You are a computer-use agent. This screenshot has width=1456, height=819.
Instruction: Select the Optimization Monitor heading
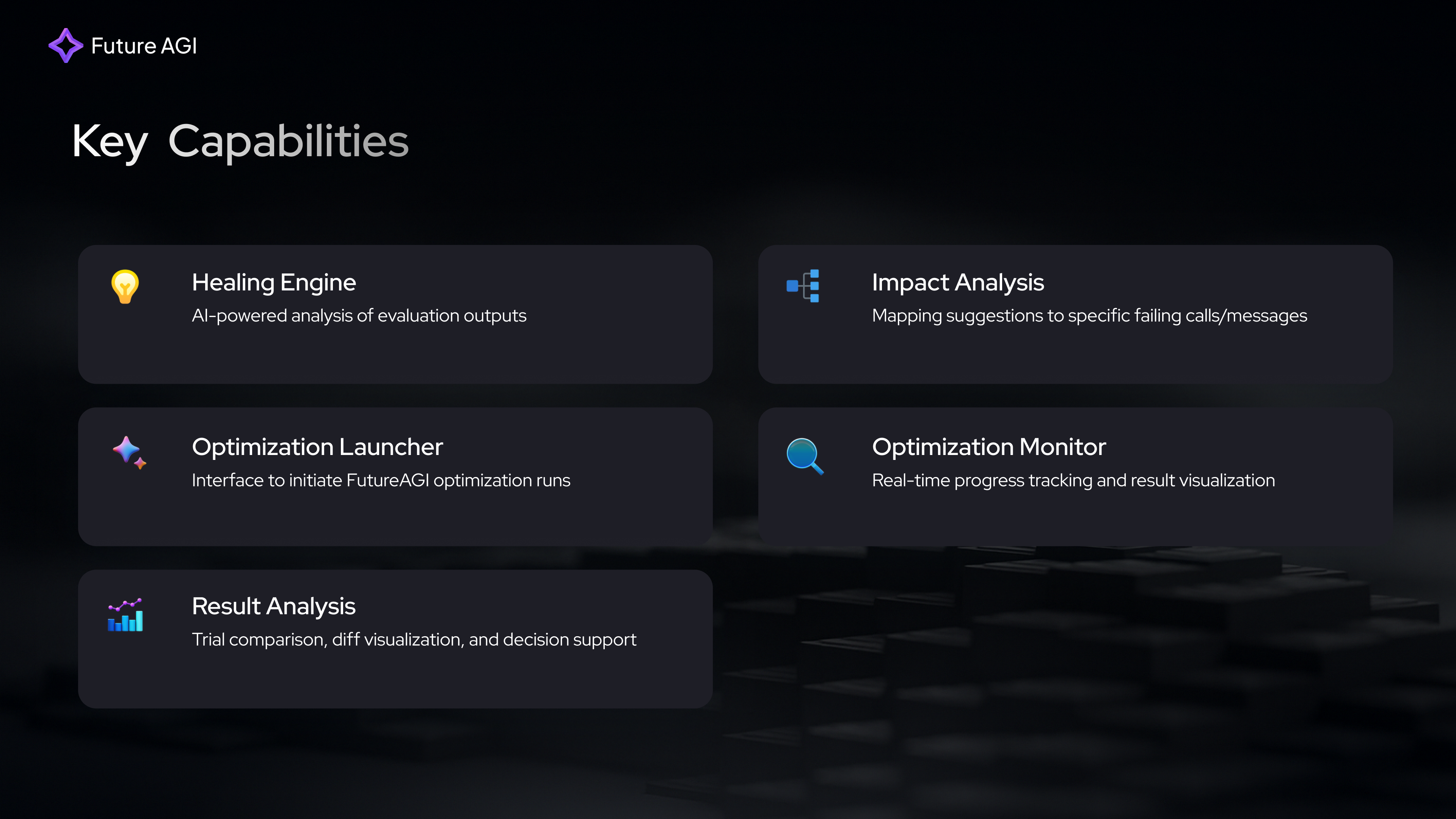(988, 447)
